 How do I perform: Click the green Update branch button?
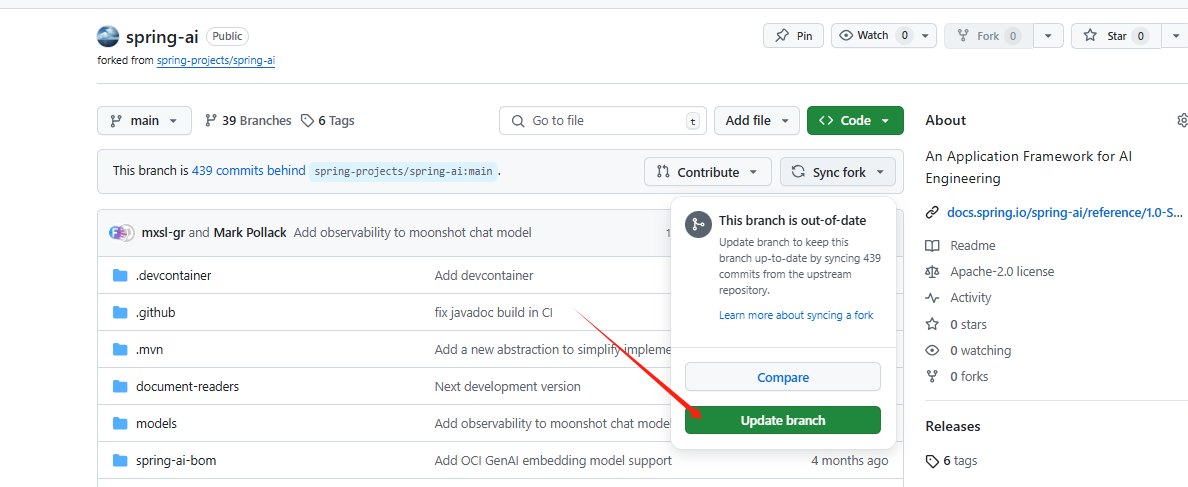pyautogui.click(x=783, y=420)
